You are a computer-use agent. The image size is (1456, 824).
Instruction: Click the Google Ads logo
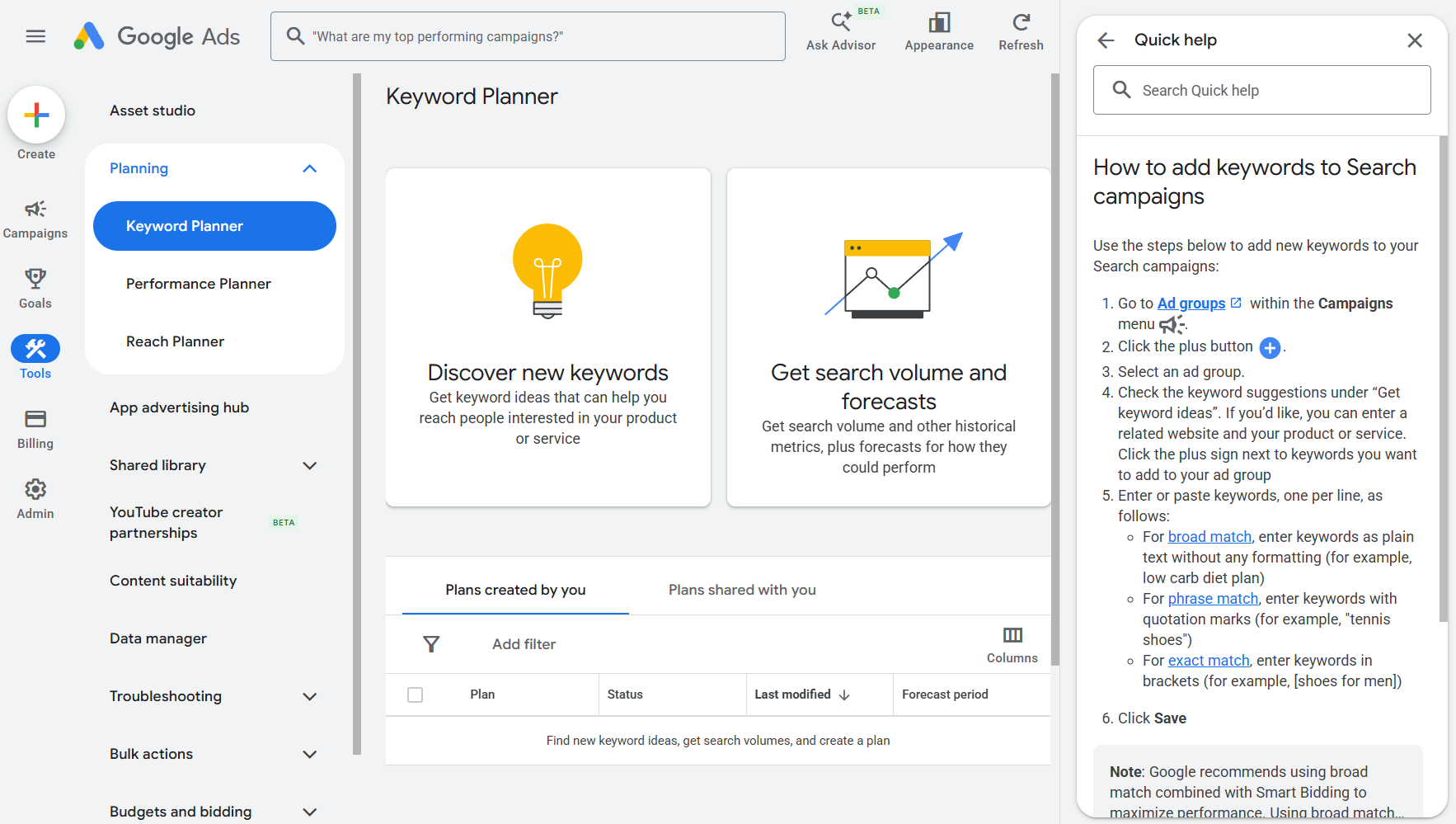pos(157,36)
